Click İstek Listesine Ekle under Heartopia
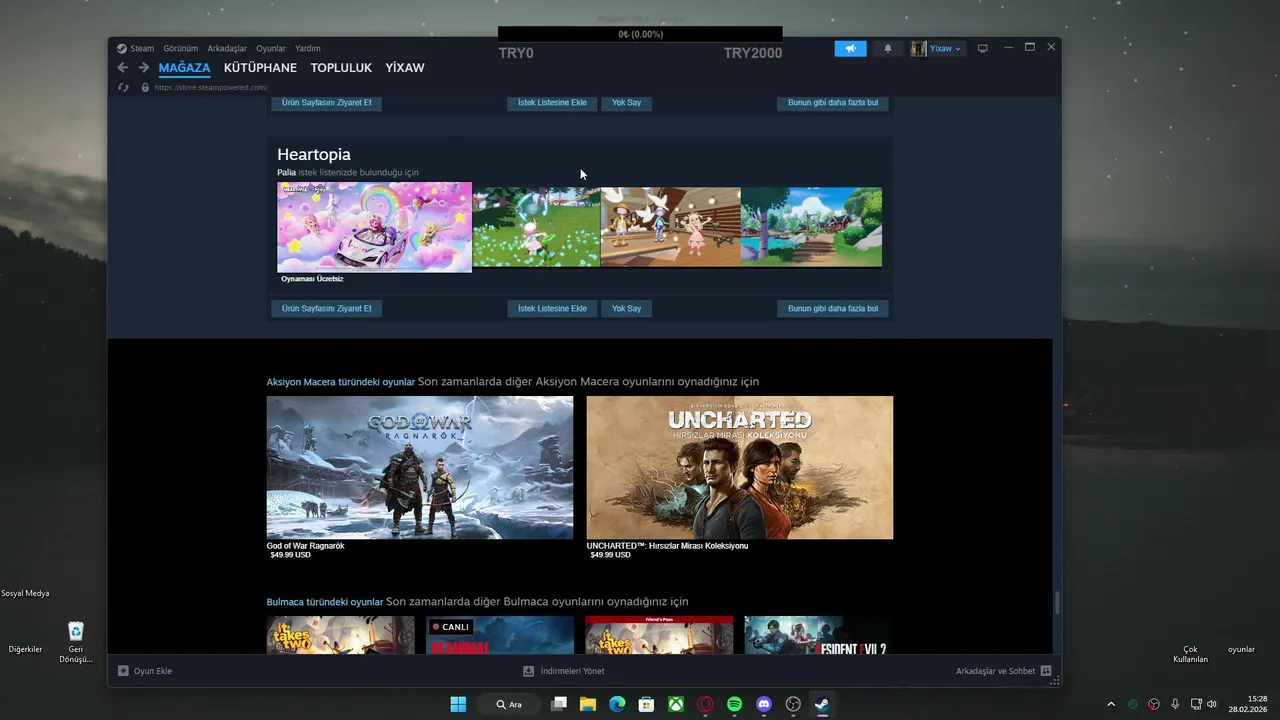Viewport: 1280px width, 720px height. [x=552, y=308]
